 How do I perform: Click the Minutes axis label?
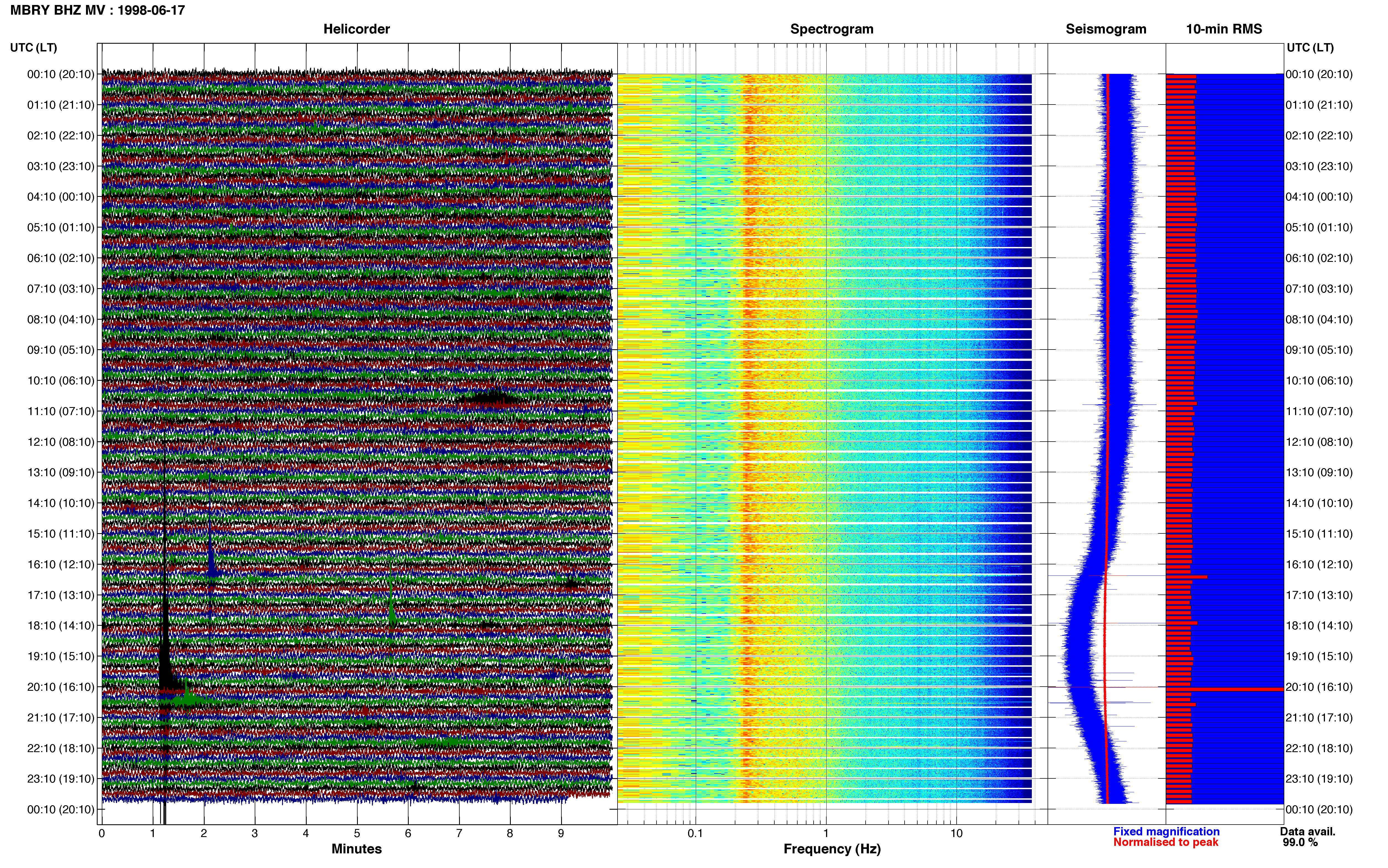[x=356, y=848]
